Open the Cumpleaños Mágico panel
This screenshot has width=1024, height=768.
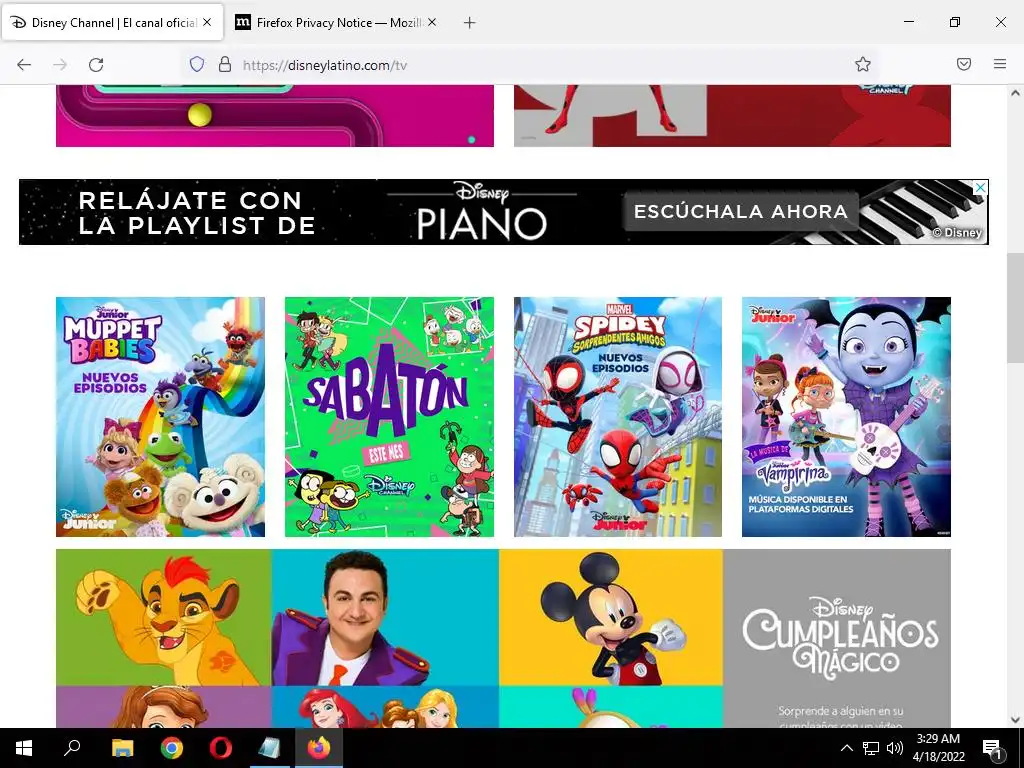(x=837, y=639)
